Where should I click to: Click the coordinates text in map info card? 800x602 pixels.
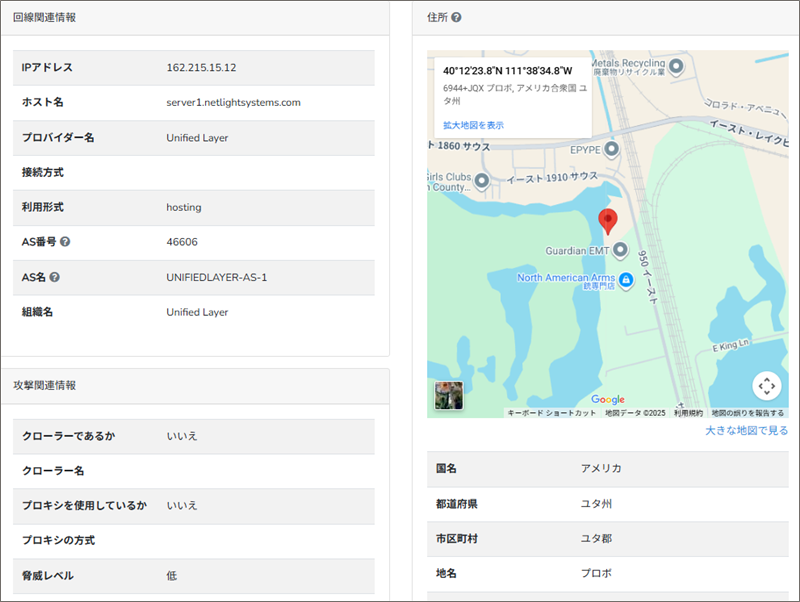click(x=507, y=71)
